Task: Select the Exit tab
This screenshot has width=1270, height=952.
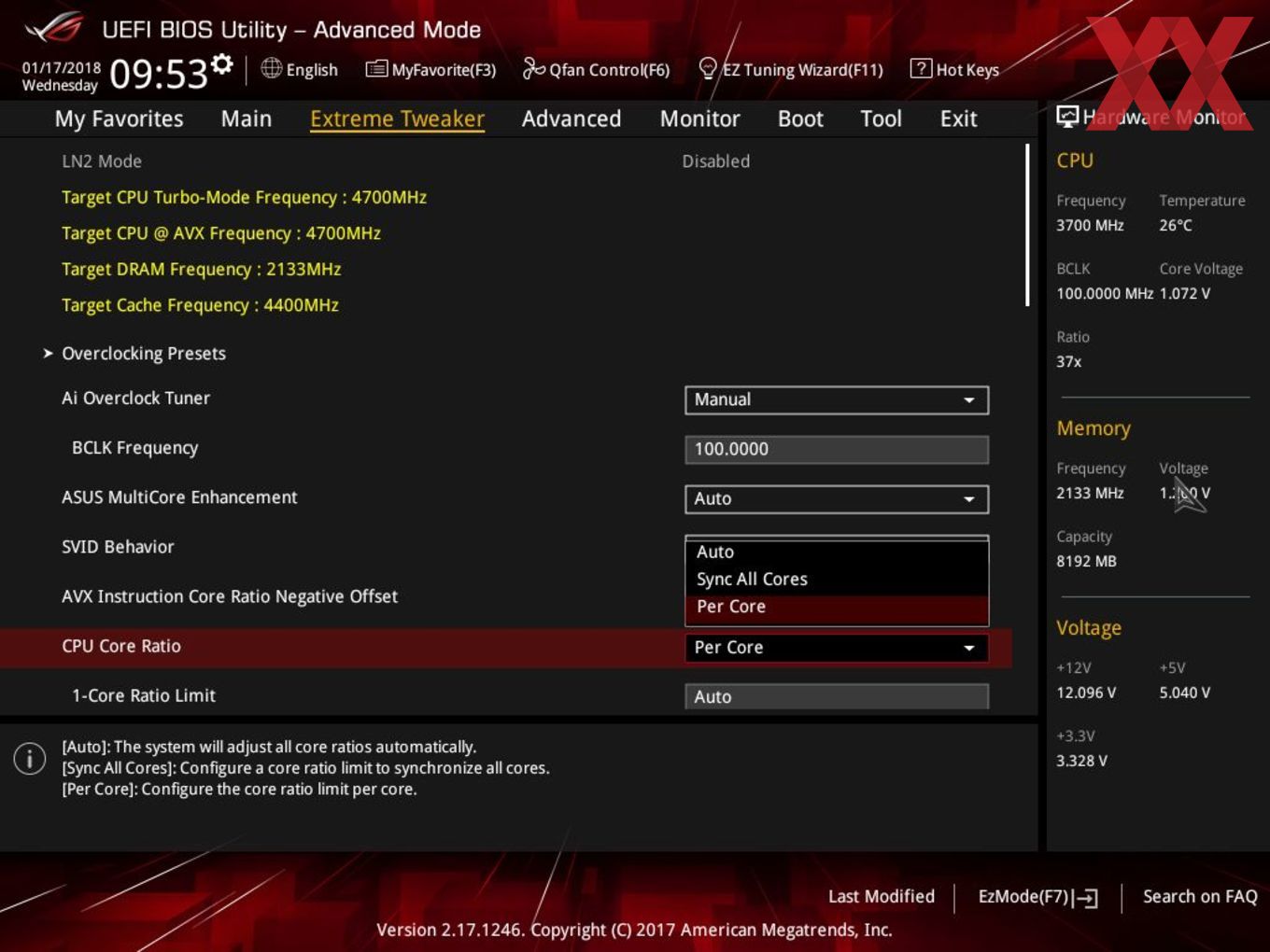Action: pyautogui.click(x=958, y=119)
